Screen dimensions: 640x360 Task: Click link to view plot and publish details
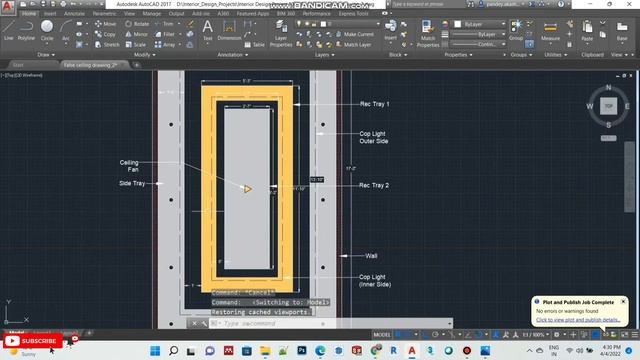(x=578, y=320)
